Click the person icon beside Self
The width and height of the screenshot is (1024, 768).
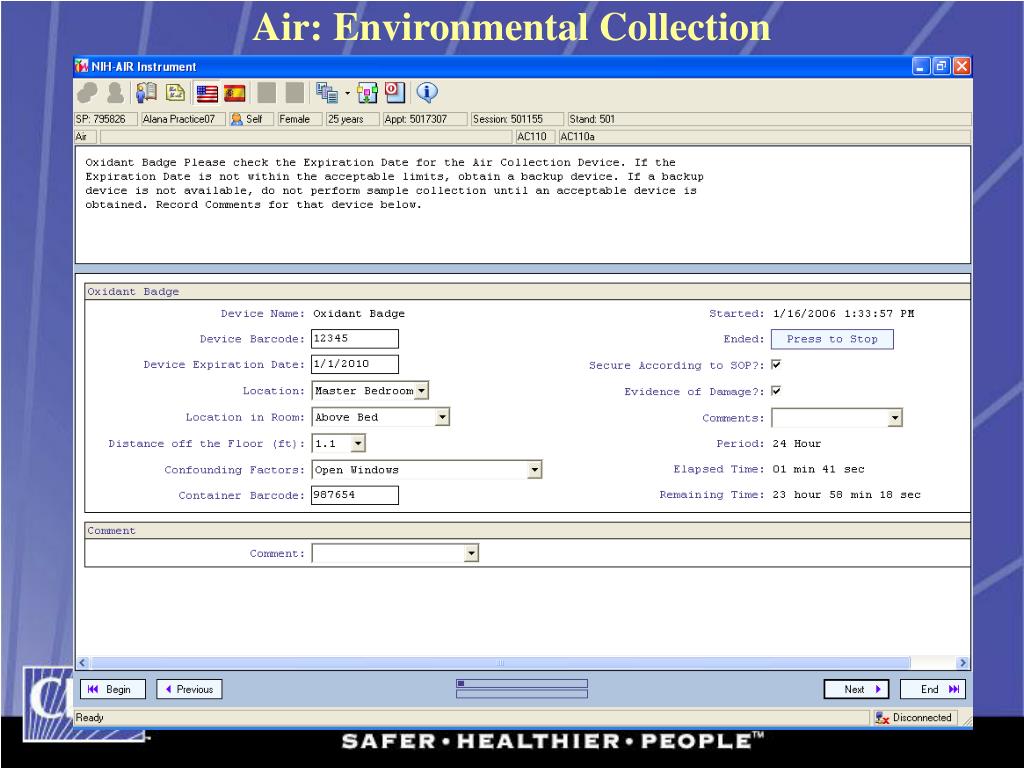coord(236,119)
